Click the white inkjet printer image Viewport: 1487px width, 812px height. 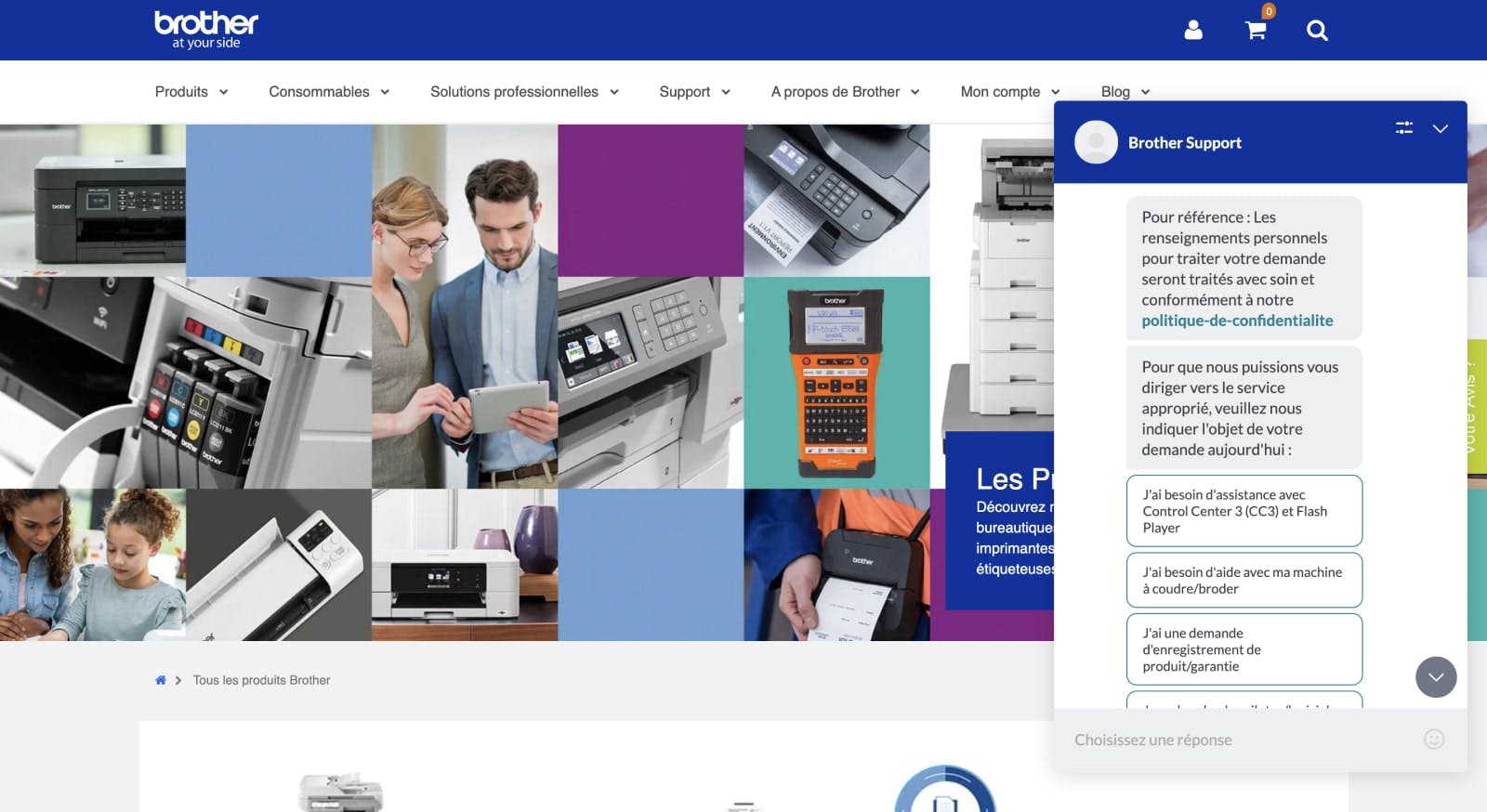click(x=465, y=565)
